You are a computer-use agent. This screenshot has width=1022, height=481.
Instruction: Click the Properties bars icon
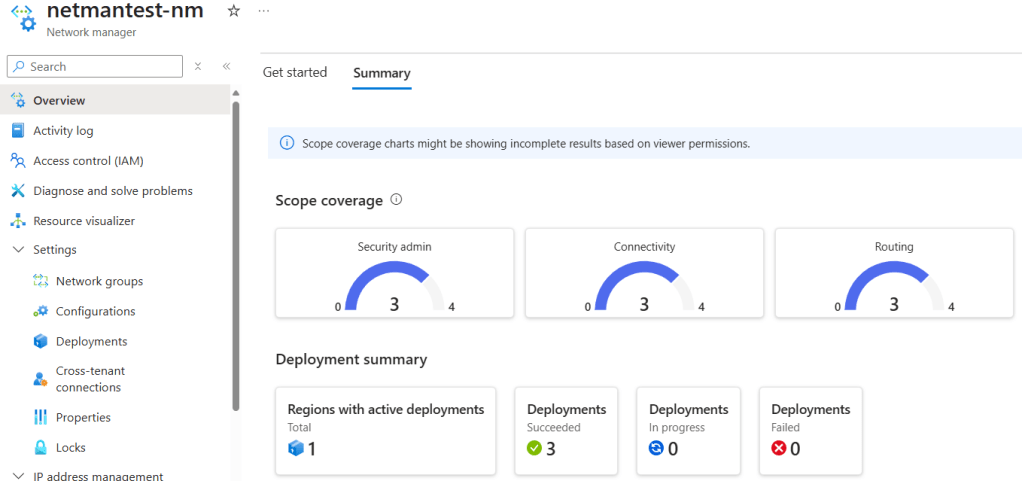[40, 417]
